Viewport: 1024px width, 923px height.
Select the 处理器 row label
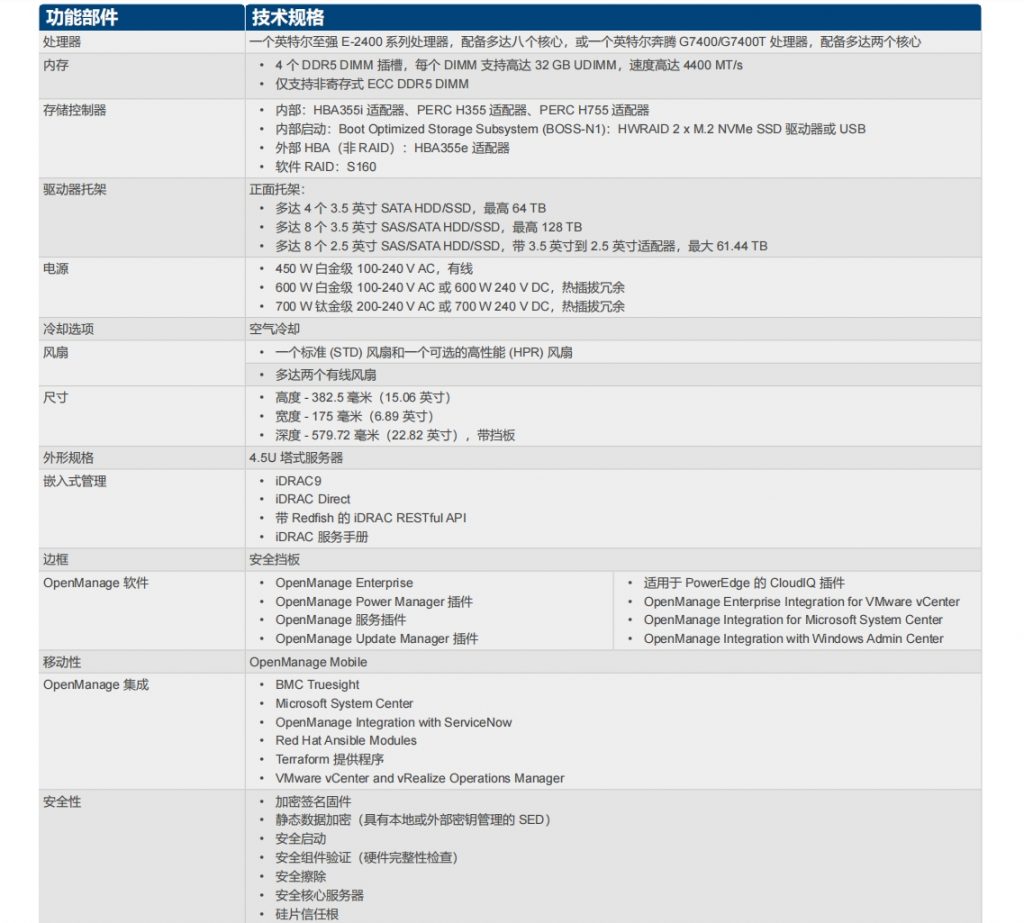(x=62, y=42)
